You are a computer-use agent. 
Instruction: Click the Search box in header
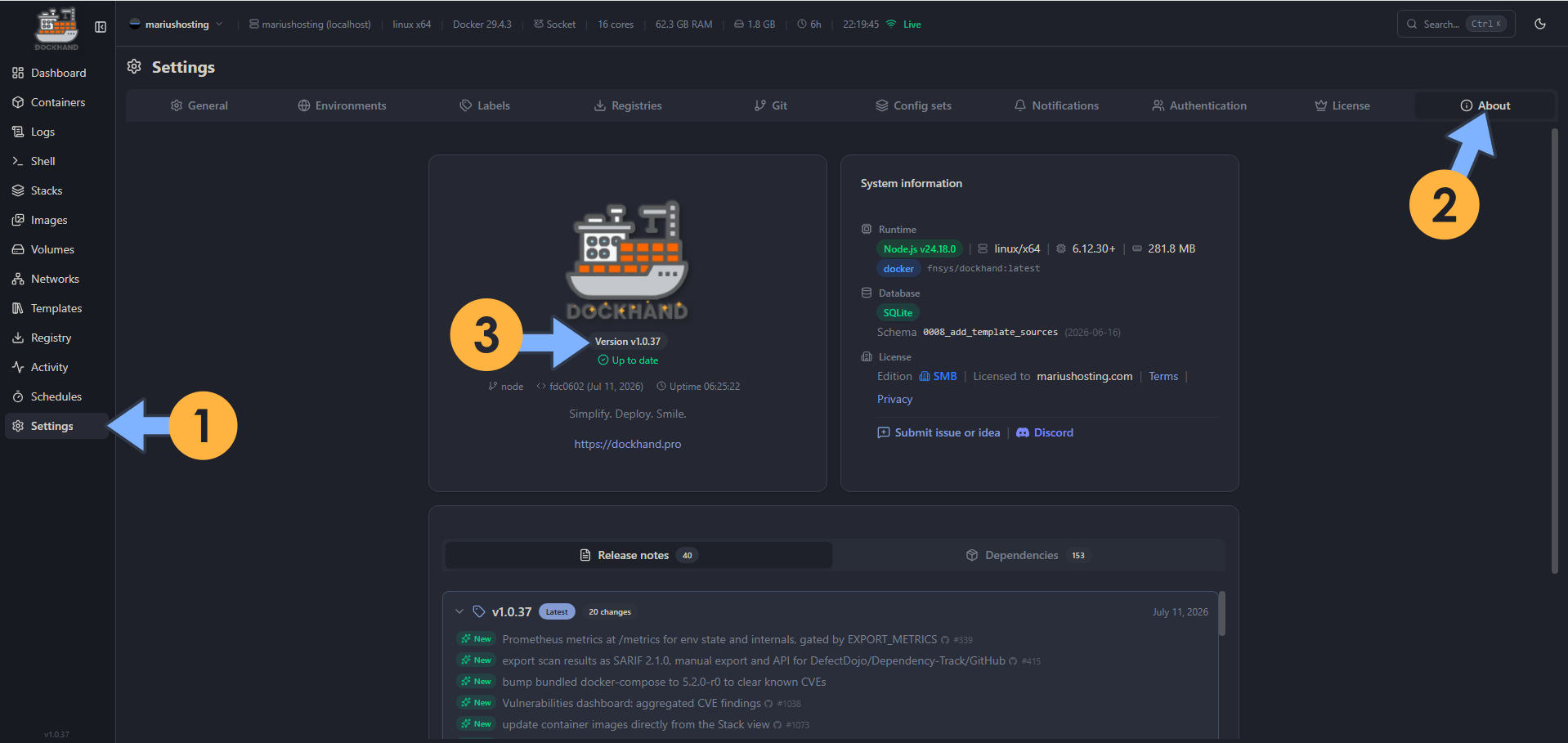1455,24
